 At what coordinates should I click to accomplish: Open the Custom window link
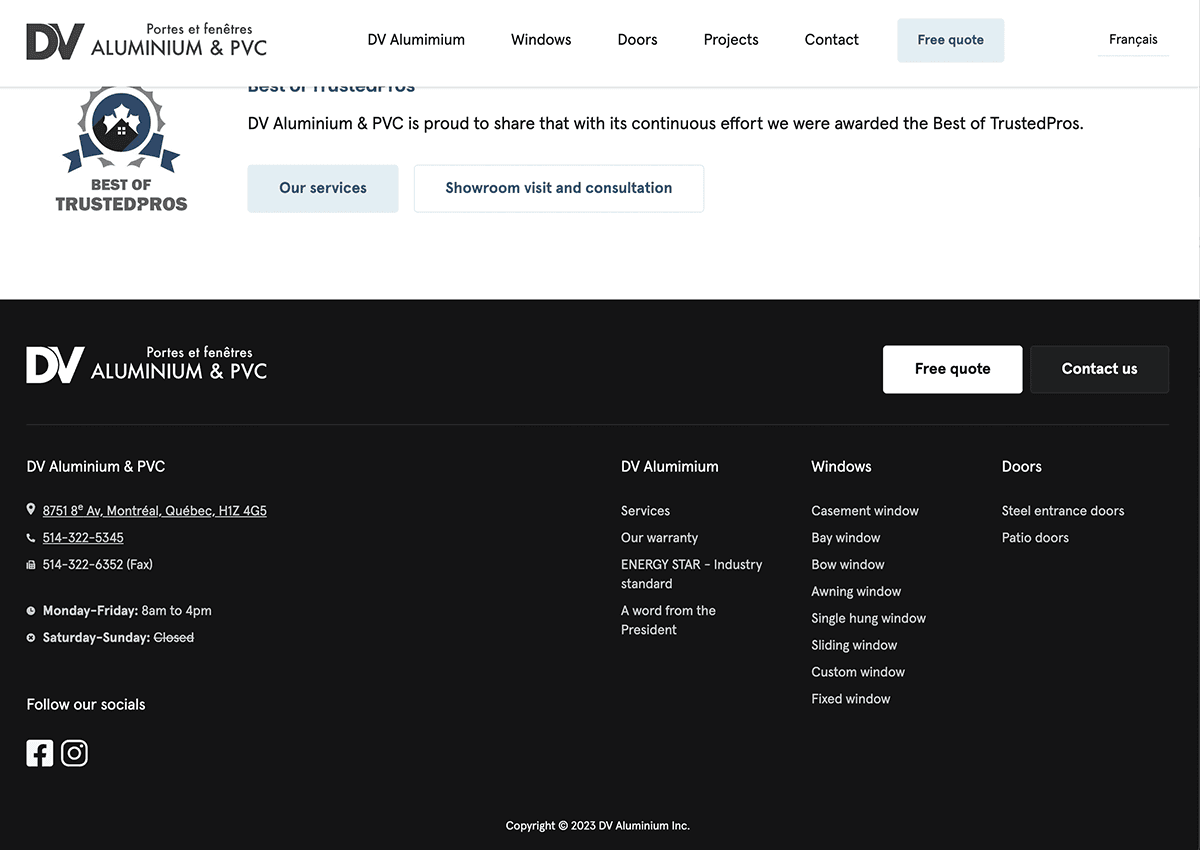click(x=859, y=672)
